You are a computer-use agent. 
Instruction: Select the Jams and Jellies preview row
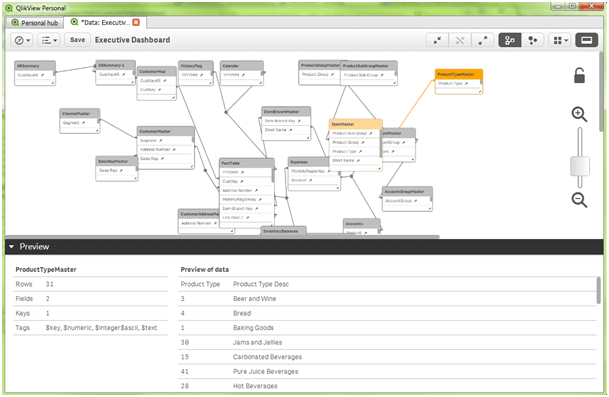pyautogui.click(x=387, y=342)
